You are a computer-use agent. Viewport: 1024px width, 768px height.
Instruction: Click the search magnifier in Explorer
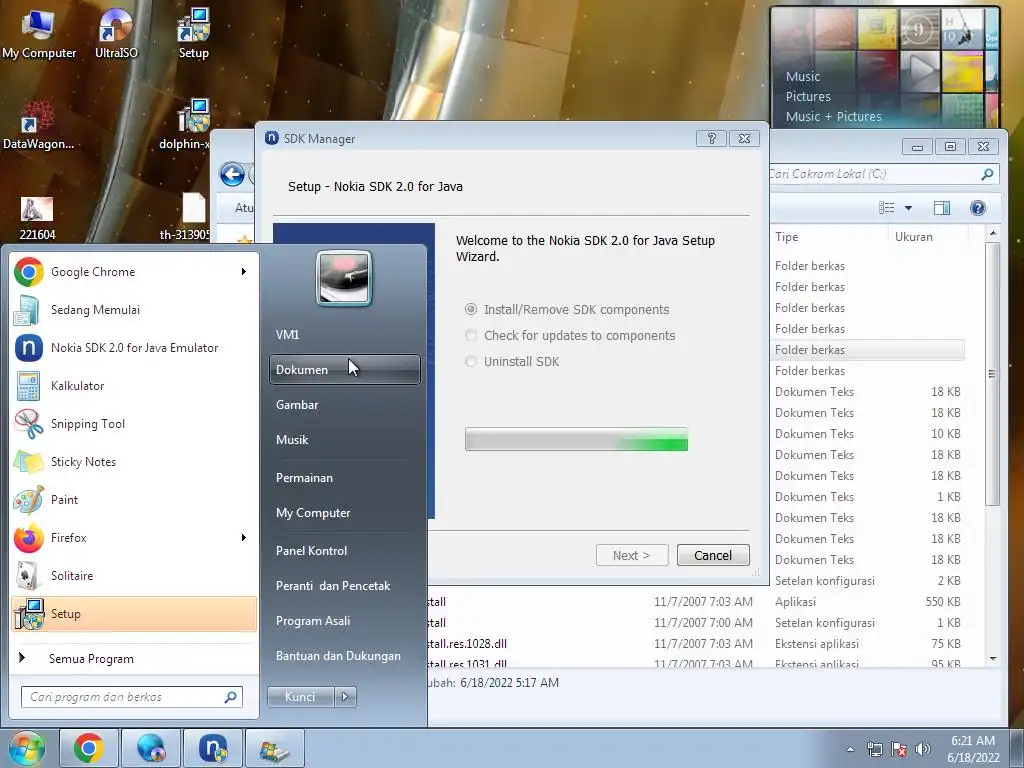(987, 174)
